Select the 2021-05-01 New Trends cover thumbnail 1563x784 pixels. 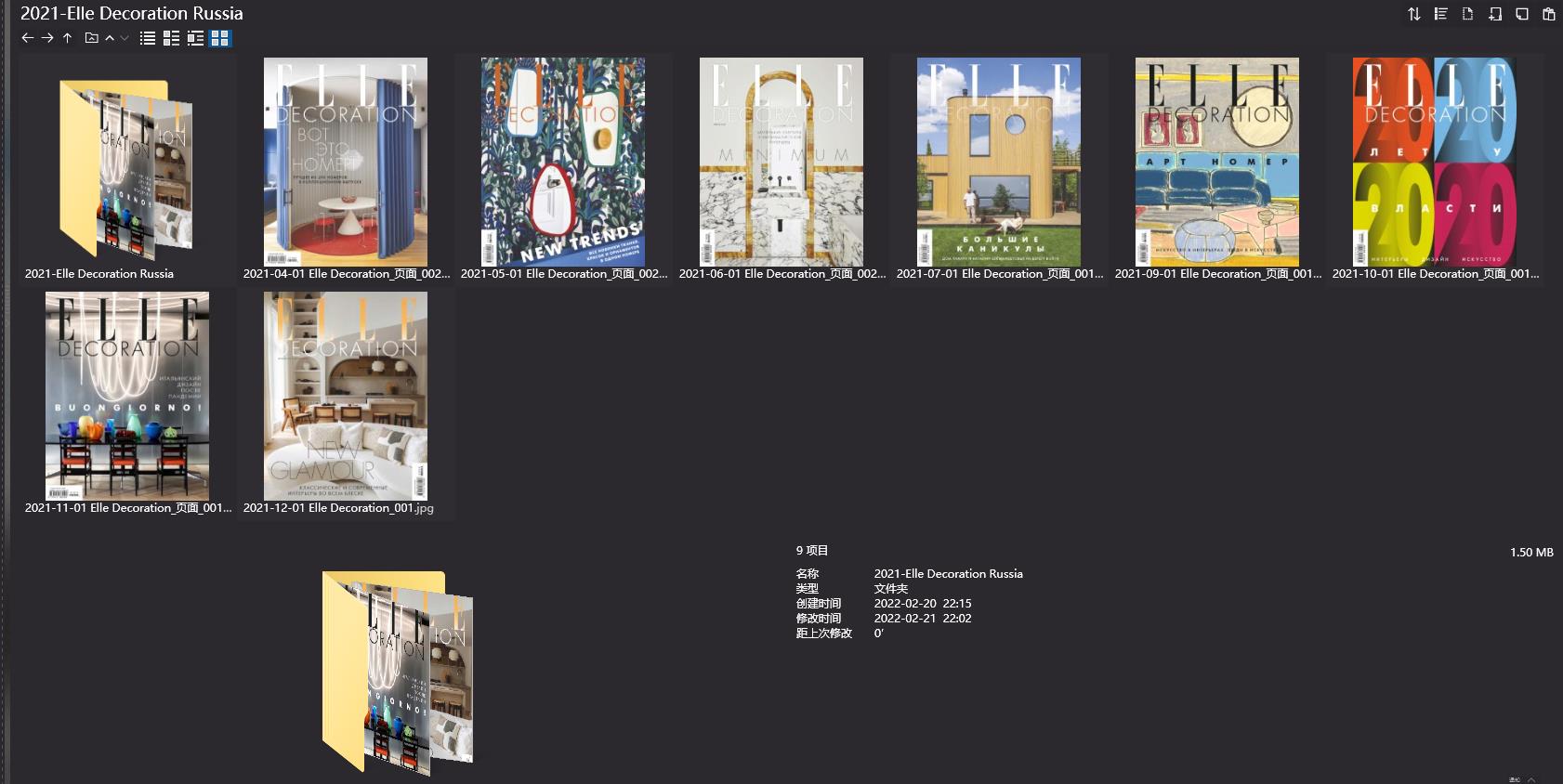[563, 162]
